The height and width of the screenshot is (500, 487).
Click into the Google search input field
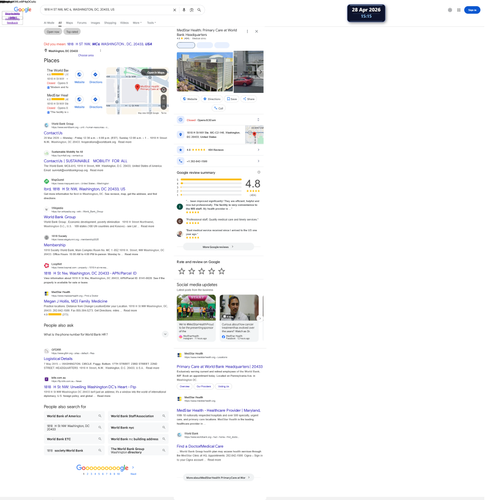[107, 10]
